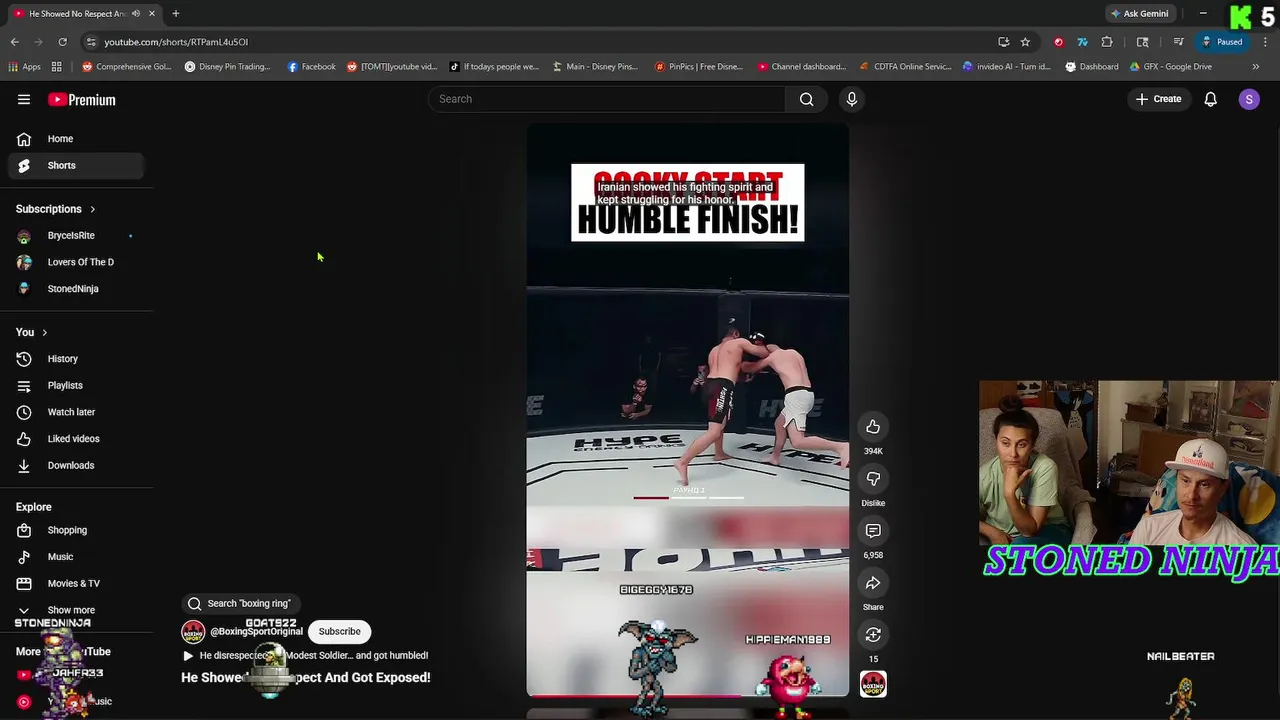Open the YouTube hamburger guide menu

[x=24, y=99]
